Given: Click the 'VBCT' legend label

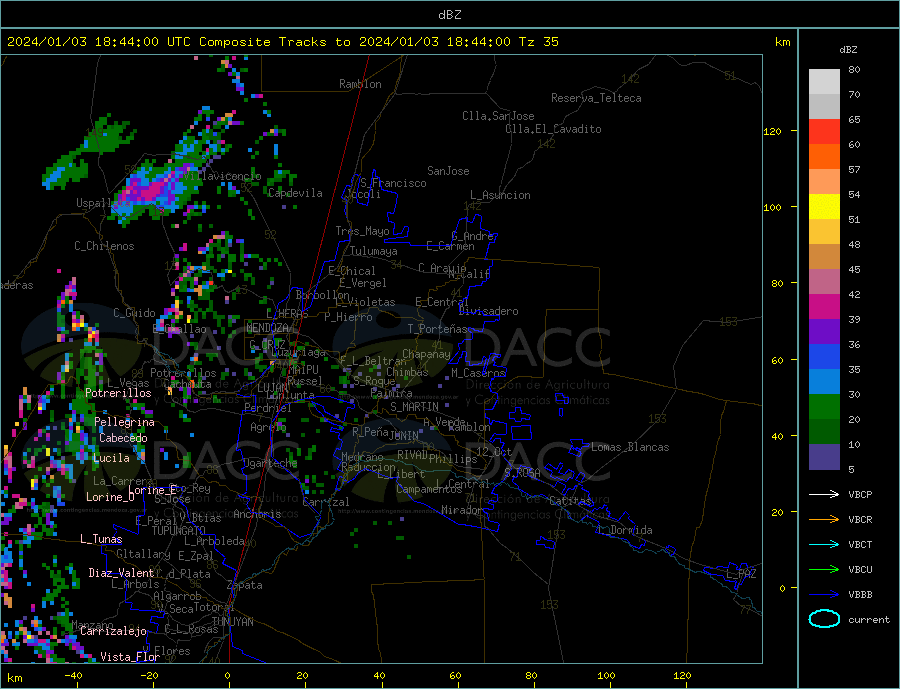Looking at the screenshot, I should [x=860, y=544].
